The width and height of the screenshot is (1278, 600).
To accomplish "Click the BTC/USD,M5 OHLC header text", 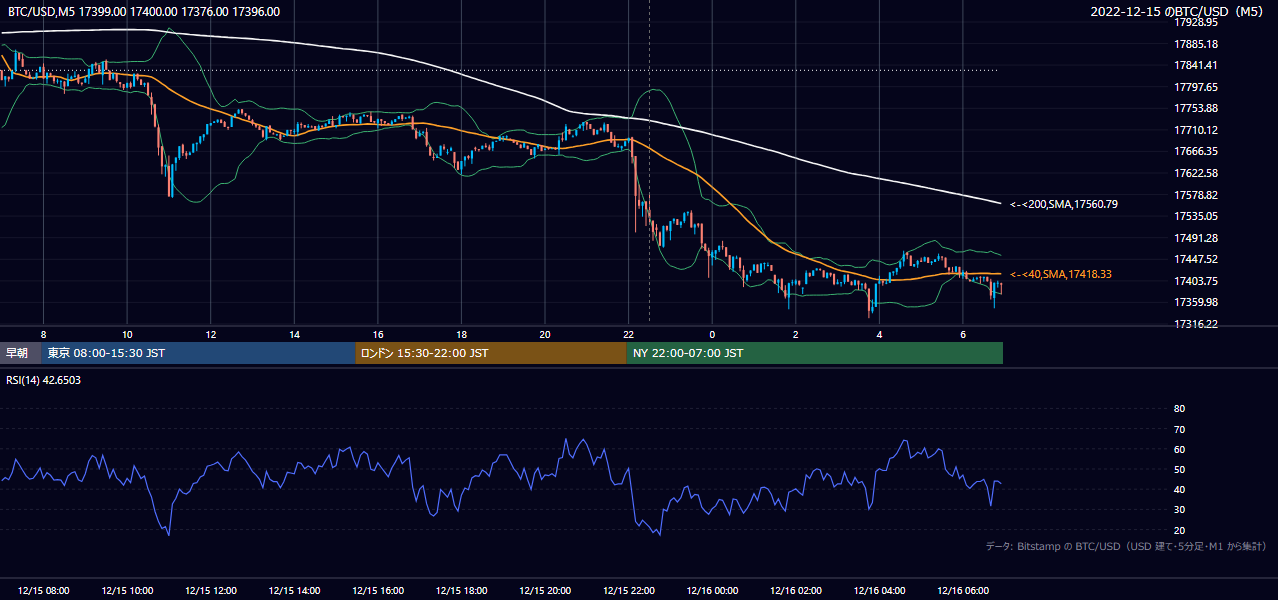I will pyautogui.click(x=144, y=12).
